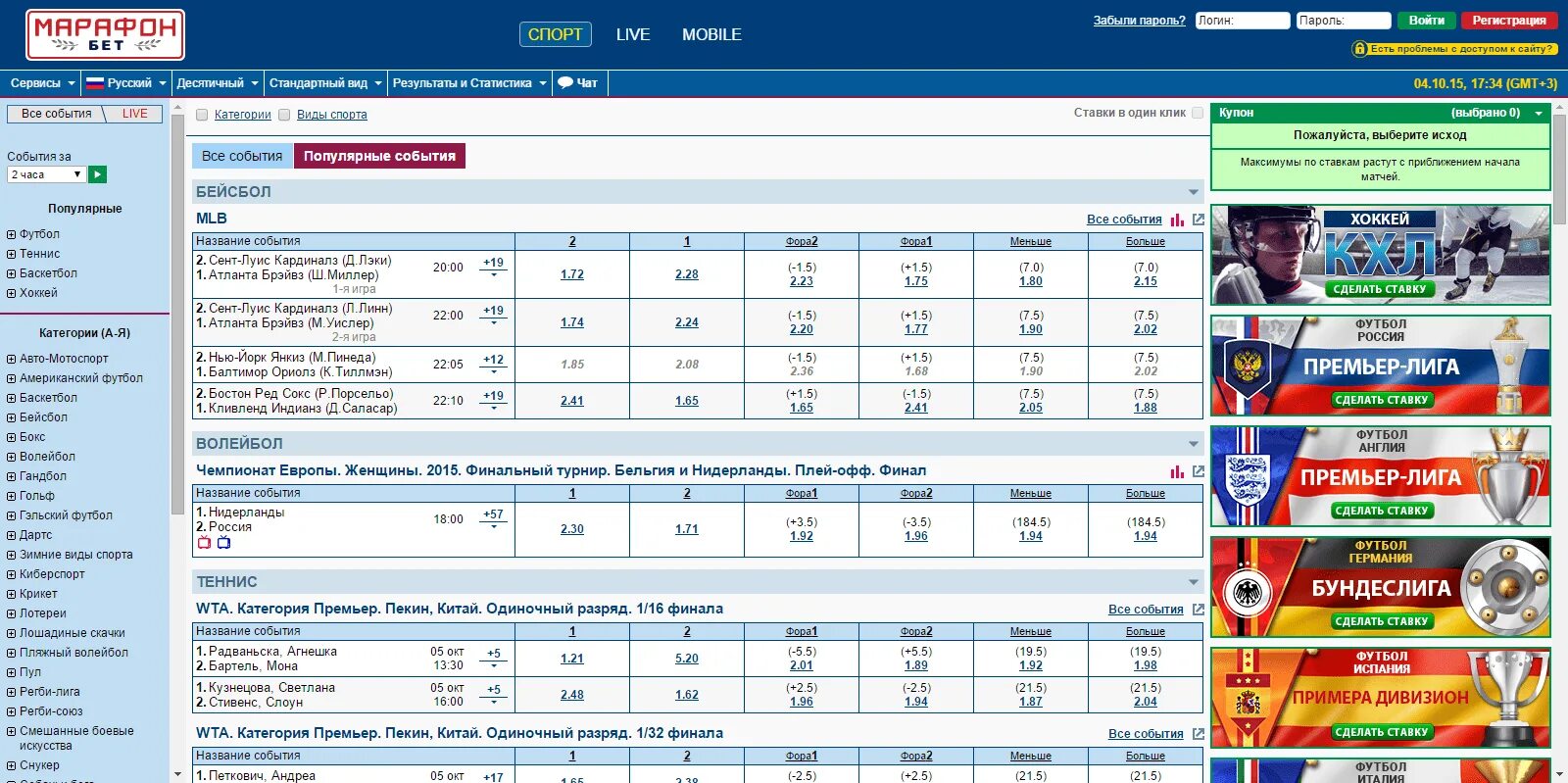1568x783 pixels.
Task: Expand Киберспорт category
Action: [x=11, y=574]
